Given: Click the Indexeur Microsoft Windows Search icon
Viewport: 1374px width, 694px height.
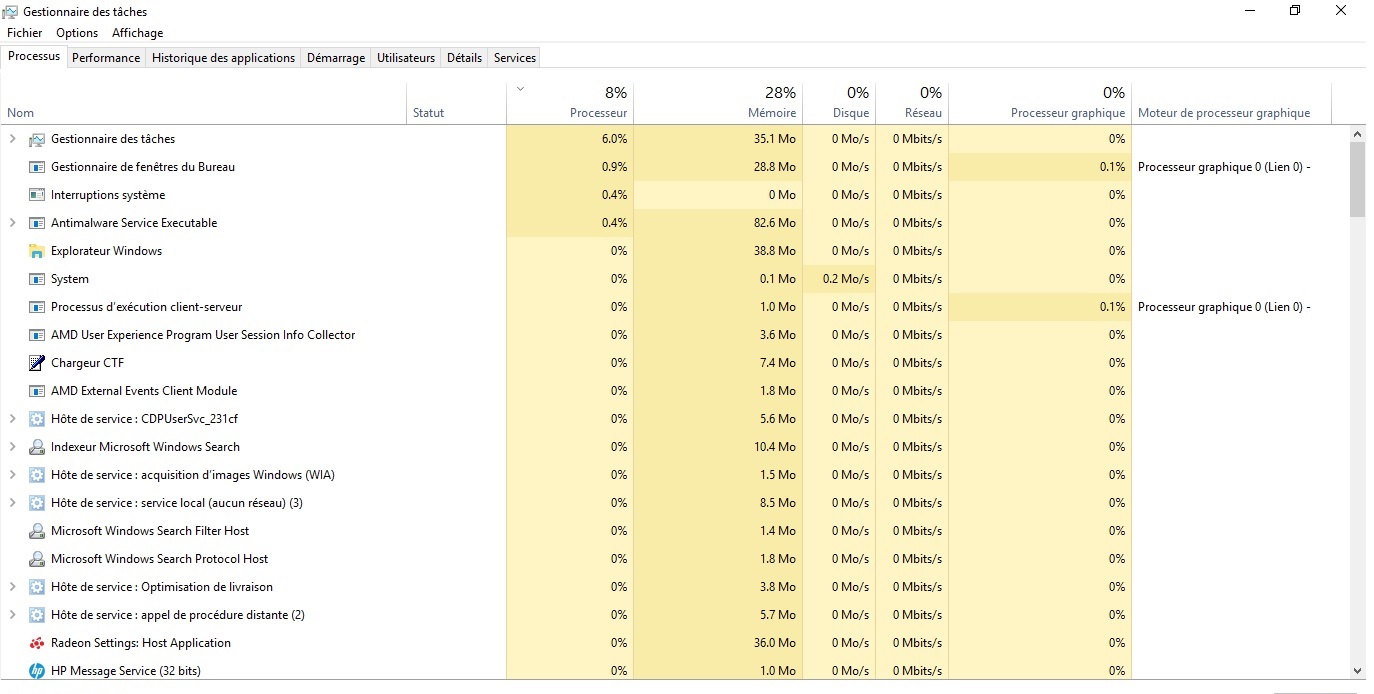Looking at the screenshot, I should point(37,447).
